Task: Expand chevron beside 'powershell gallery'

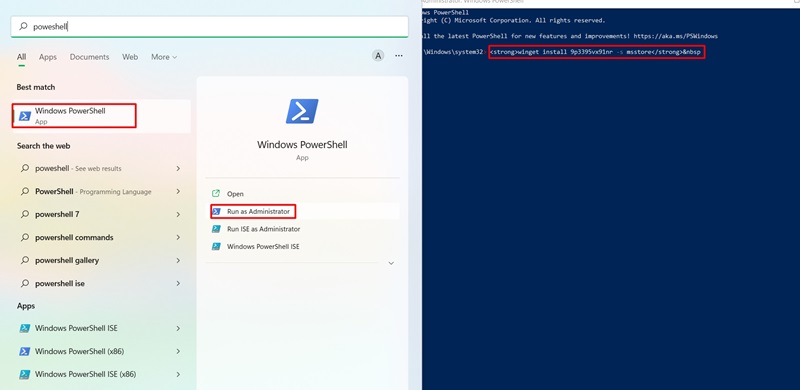Action: pos(178,260)
